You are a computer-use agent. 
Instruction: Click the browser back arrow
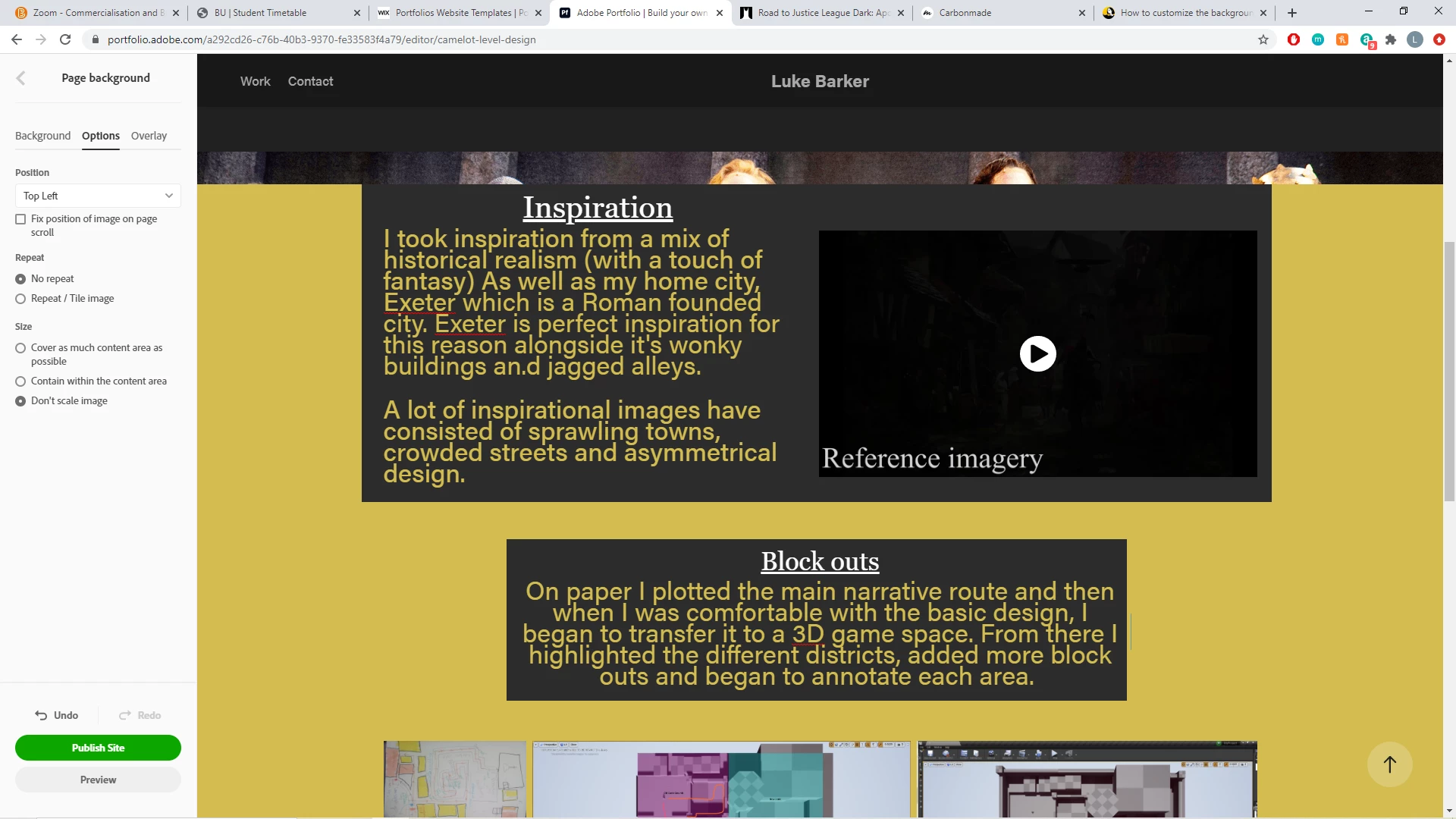point(17,39)
